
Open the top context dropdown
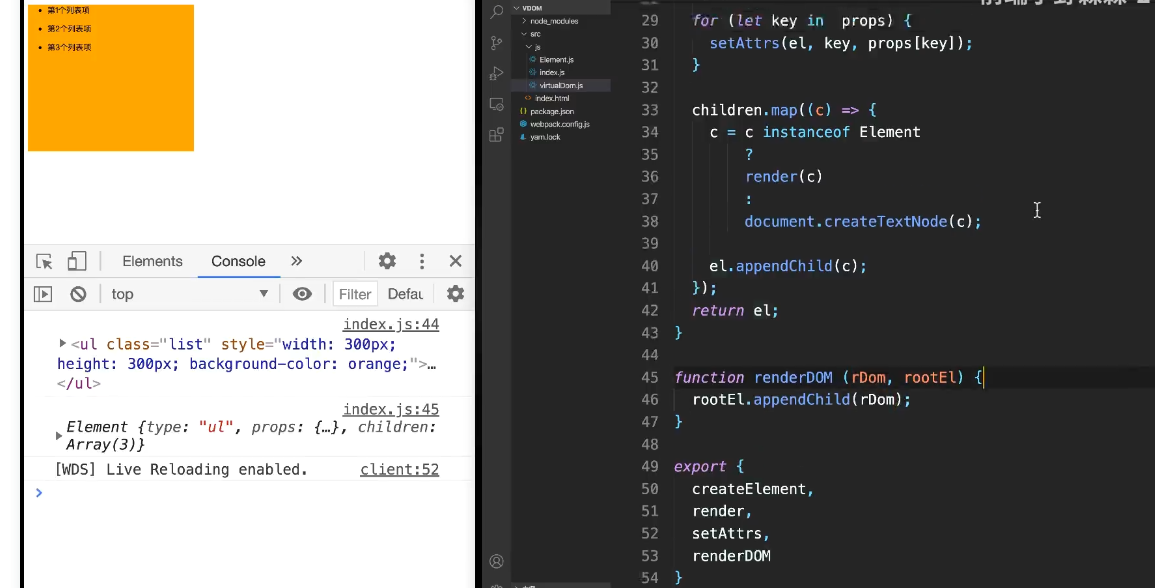point(189,294)
